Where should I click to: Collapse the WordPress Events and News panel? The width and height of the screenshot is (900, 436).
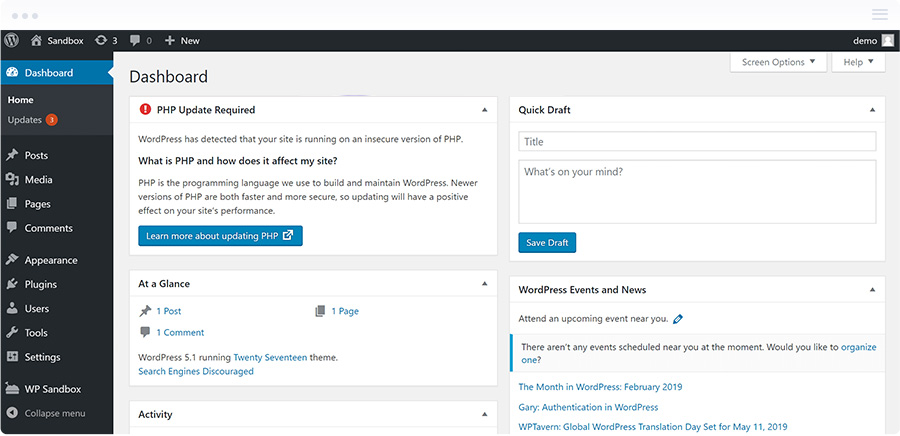click(x=872, y=290)
